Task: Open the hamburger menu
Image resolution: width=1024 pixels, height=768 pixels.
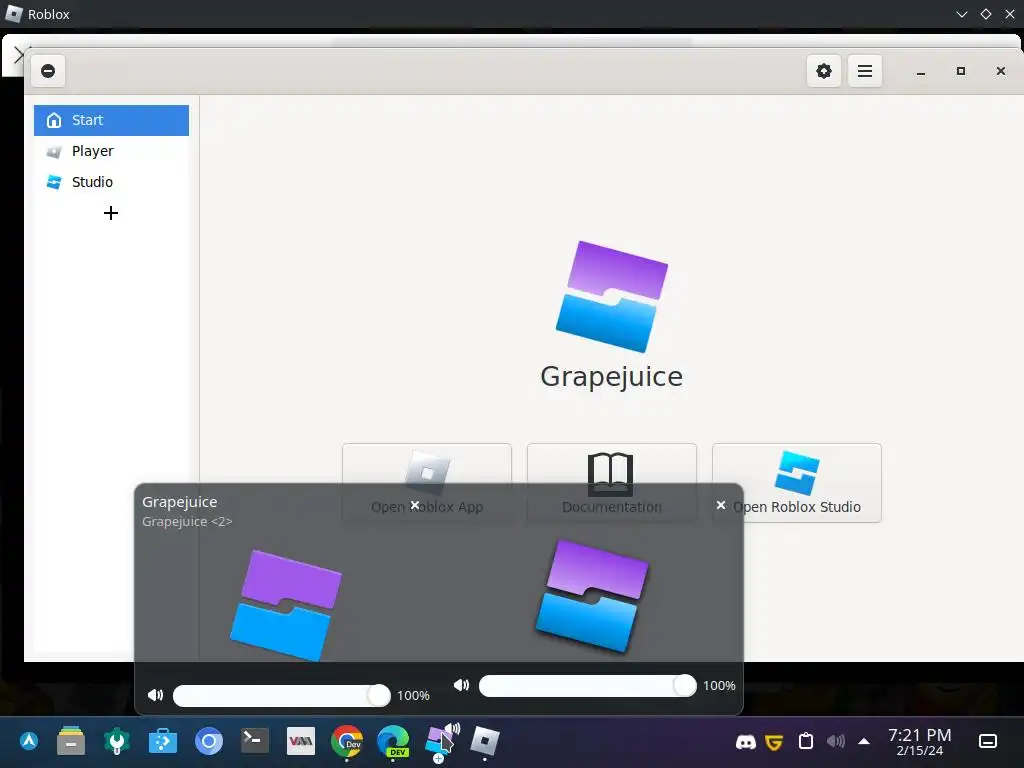Action: [865, 71]
